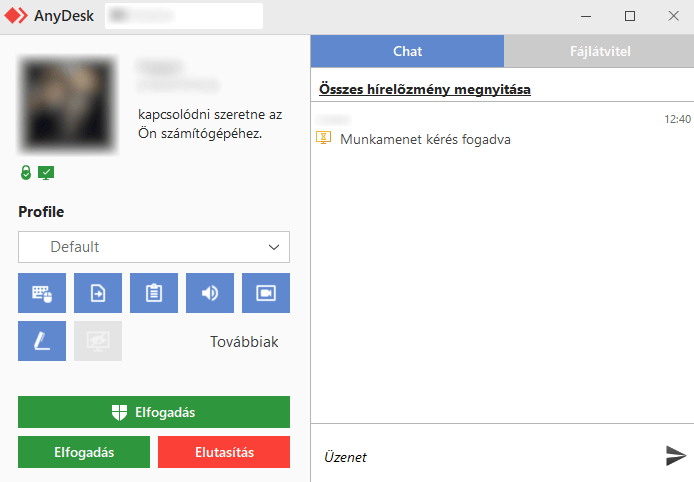The width and height of the screenshot is (694, 482).
Task: Toggle keyboard and mouse control permission
Action: click(42, 293)
